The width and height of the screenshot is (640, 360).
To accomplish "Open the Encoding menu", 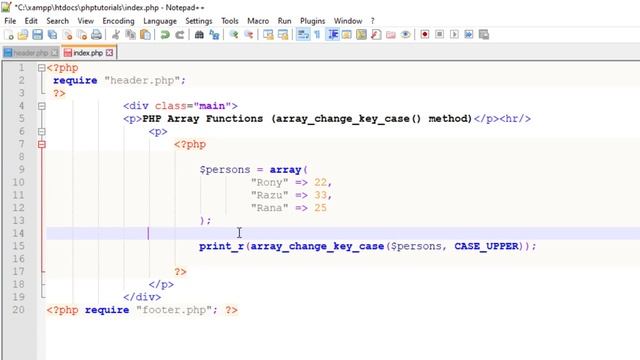I will (x=118, y=21).
